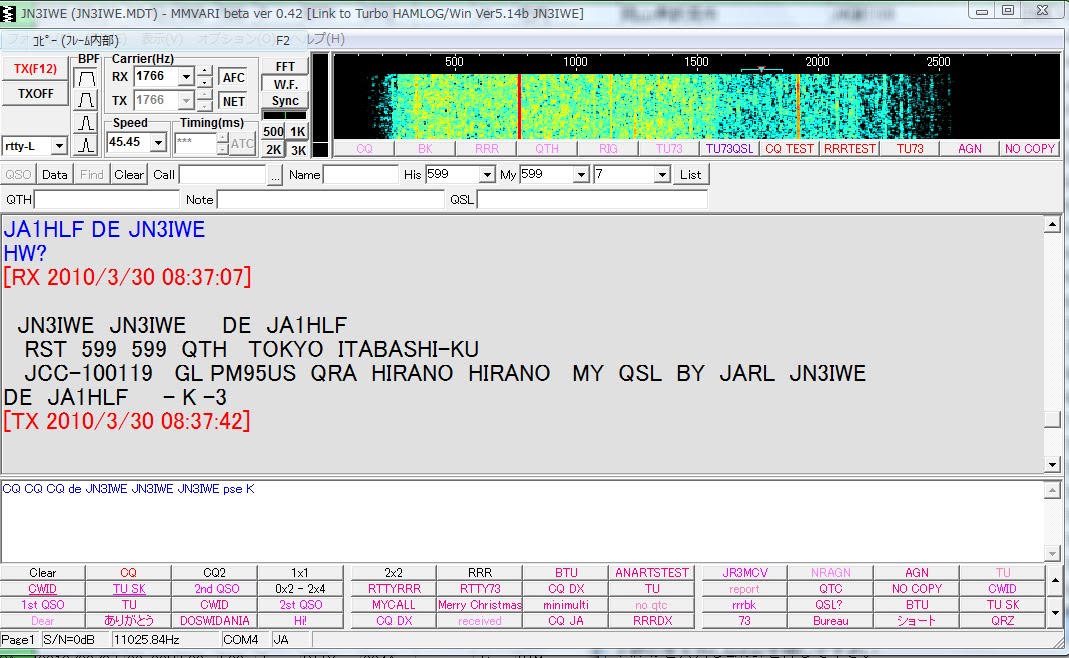
Task: Open the band 7 dropdown
Action: tap(661, 175)
